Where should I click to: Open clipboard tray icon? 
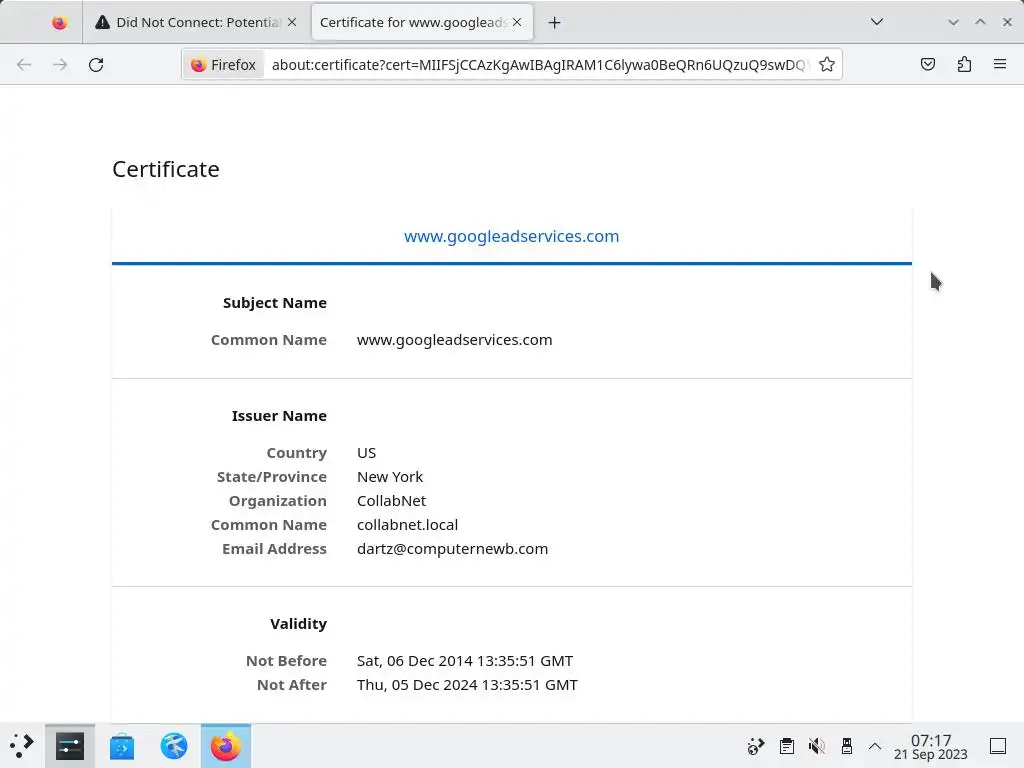tap(787, 746)
